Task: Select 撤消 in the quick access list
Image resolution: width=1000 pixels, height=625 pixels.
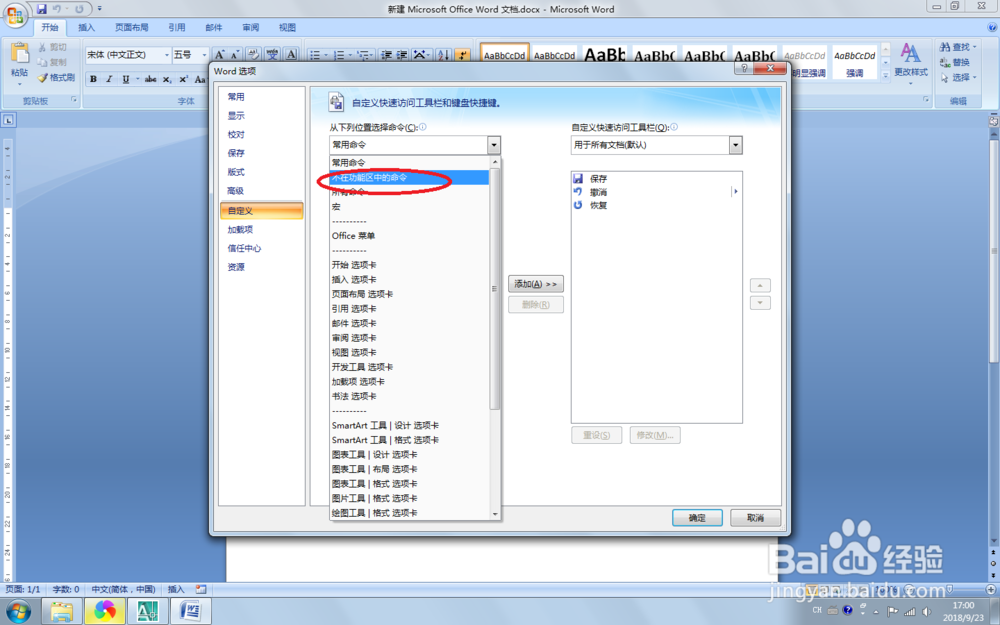Action: 656,192
